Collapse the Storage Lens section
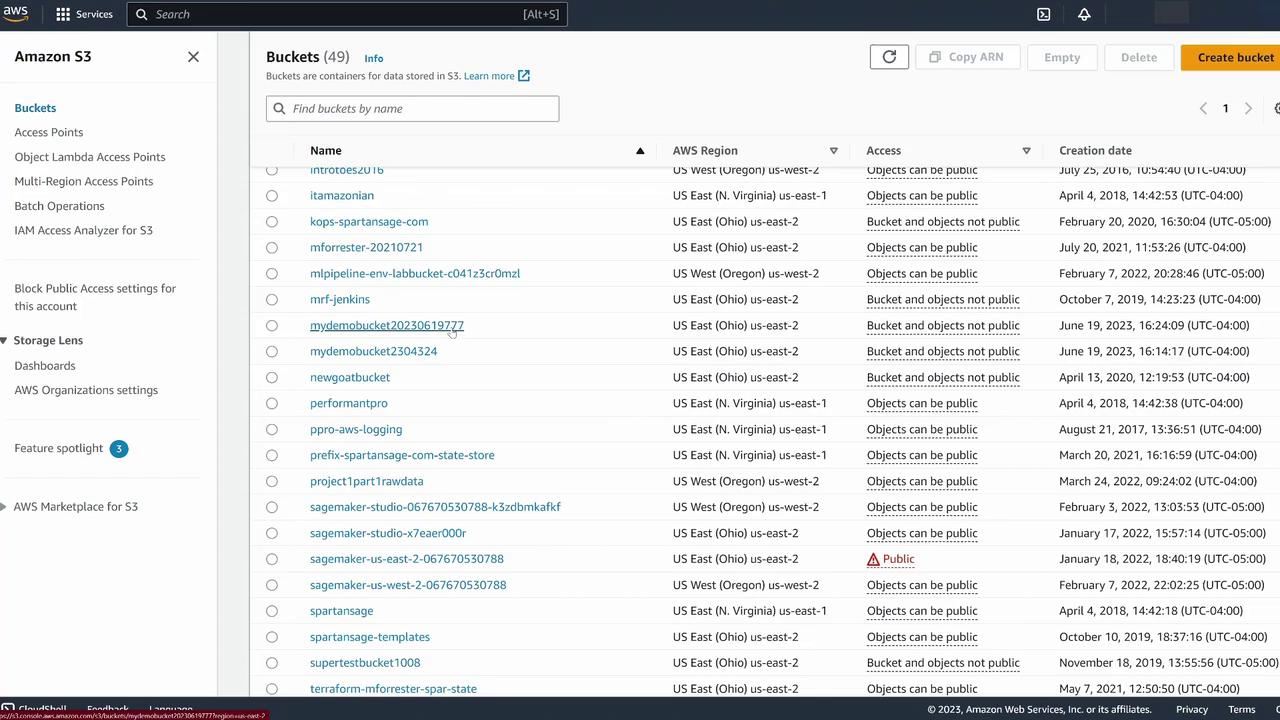The width and height of the screenshot is (1280, 720). pos(5,341)
